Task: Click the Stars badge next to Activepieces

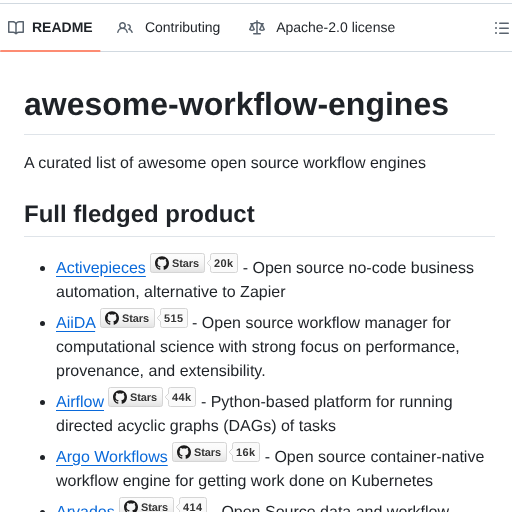Action: (x=177, y=263)
